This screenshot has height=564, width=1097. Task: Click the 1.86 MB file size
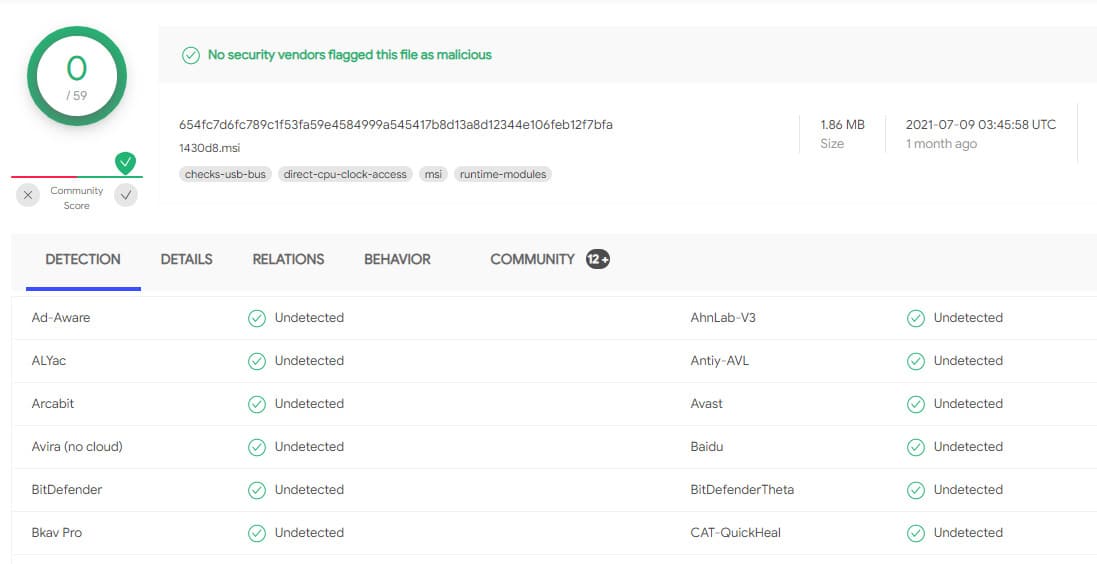pyautogui.click(x=842, y=125)
